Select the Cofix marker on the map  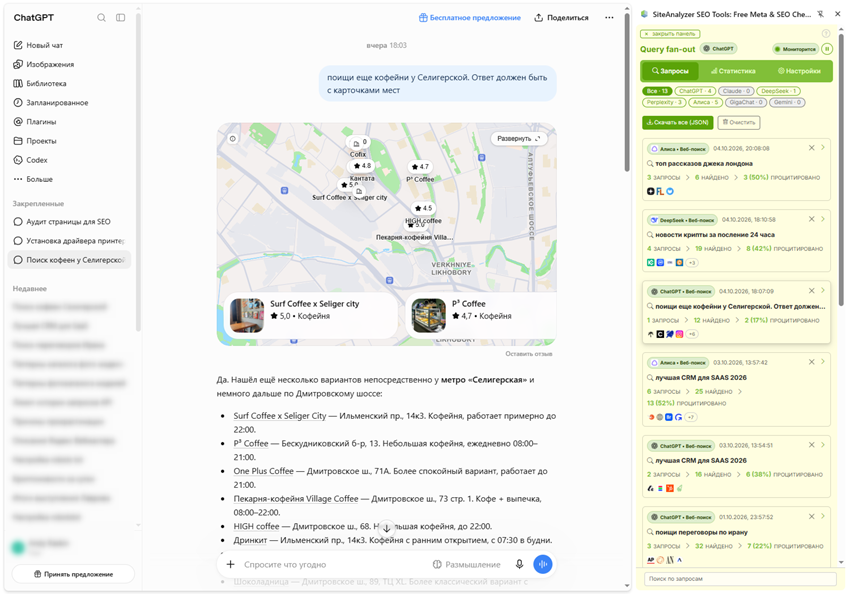357,144
